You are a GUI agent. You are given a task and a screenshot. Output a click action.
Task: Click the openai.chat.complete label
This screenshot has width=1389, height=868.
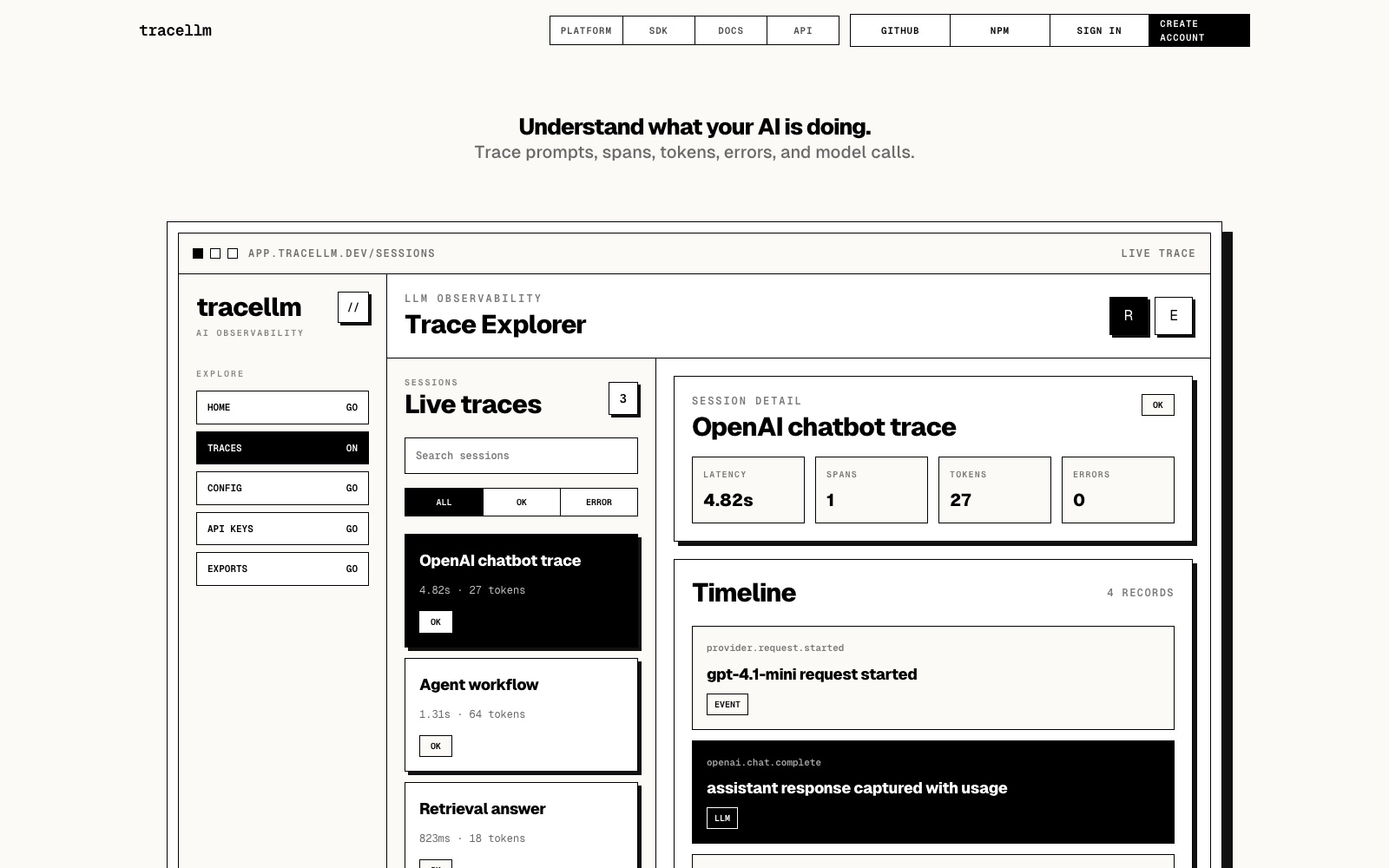click(764, 762)
